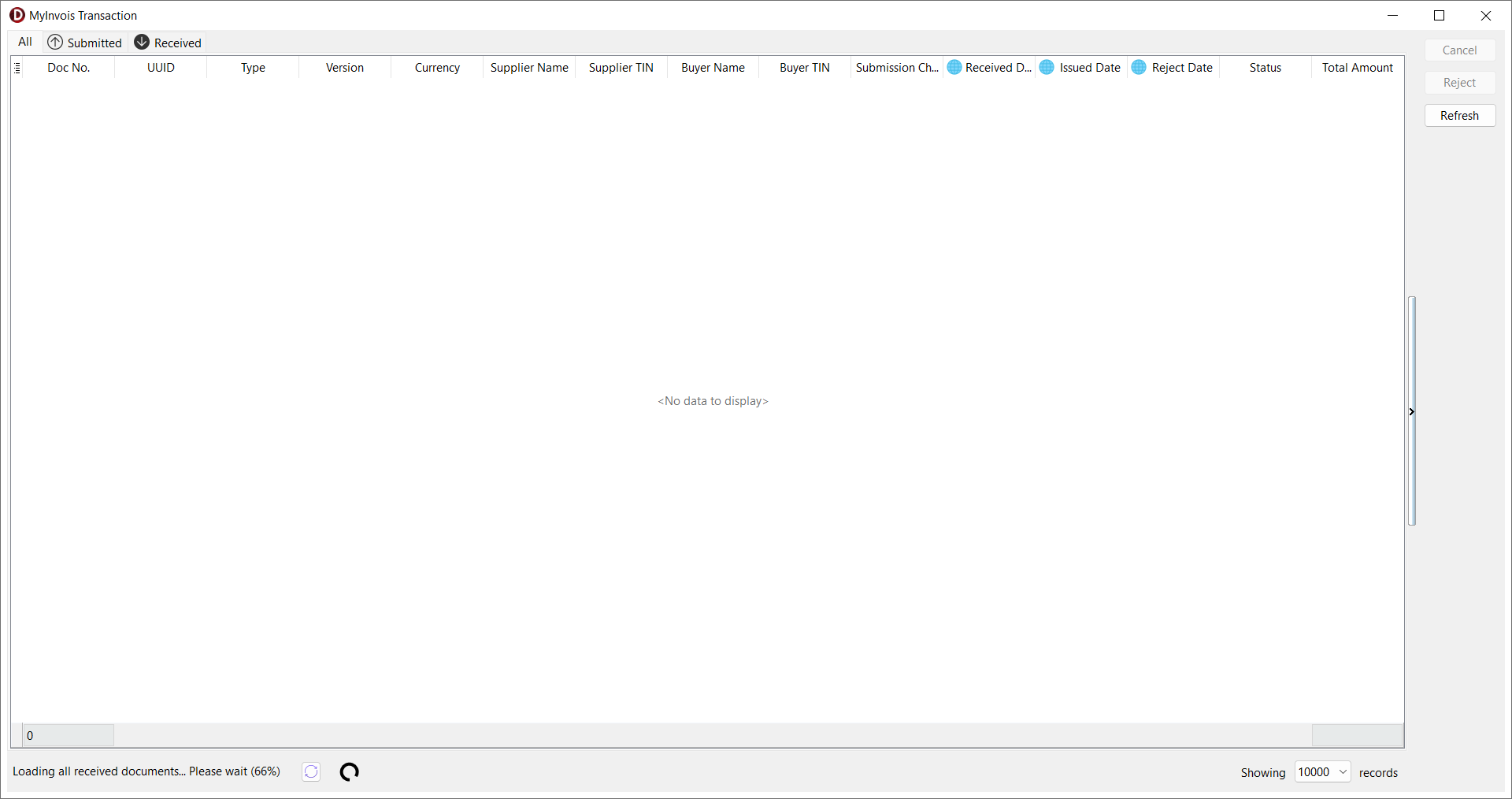Image resolution: width=1512 pixels, height=799 pixels.
Task: Sort by Total Amount column header
Action: (x=1357, y=68)
